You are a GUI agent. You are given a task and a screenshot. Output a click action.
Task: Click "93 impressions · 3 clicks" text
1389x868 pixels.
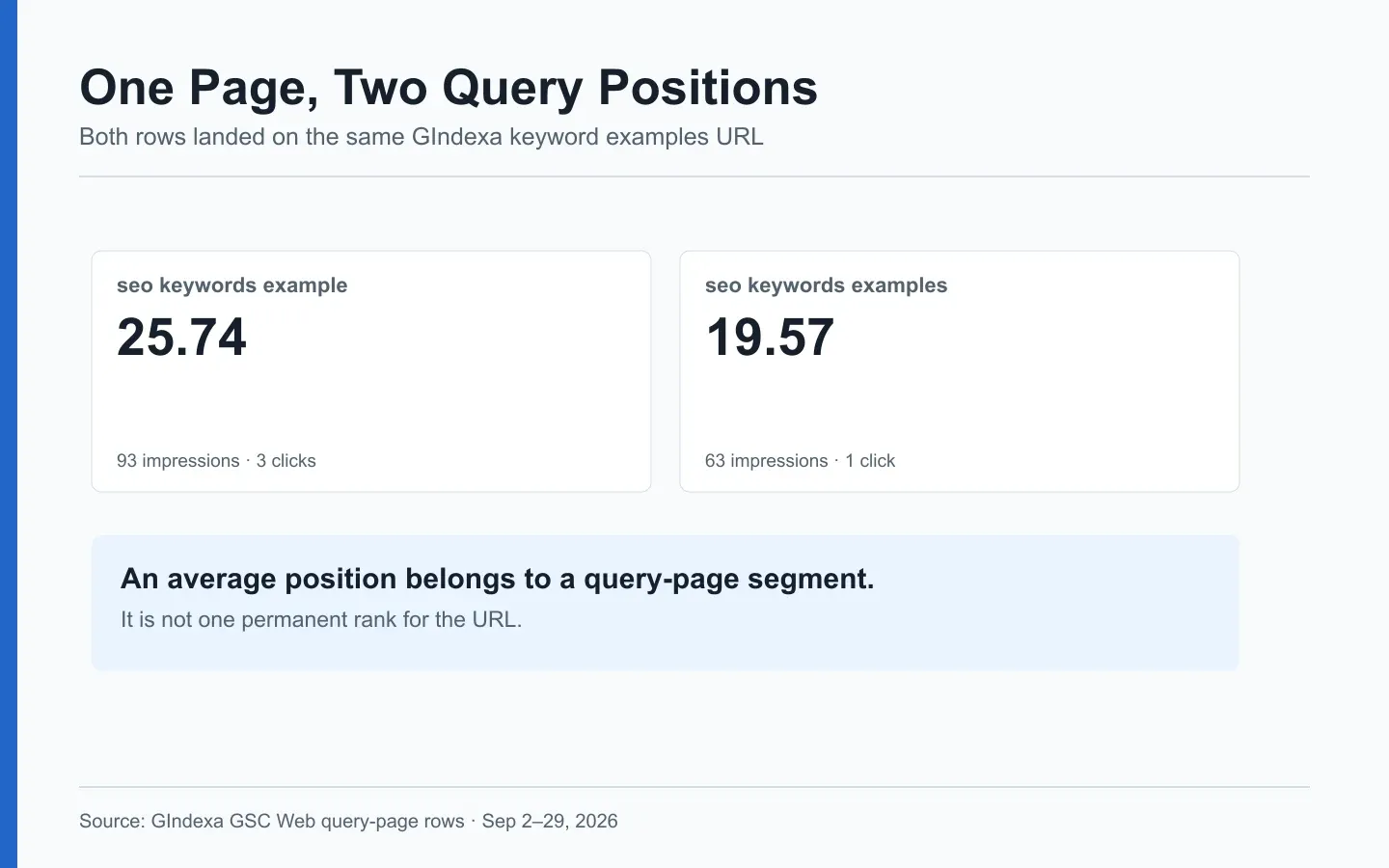[216, 461]
